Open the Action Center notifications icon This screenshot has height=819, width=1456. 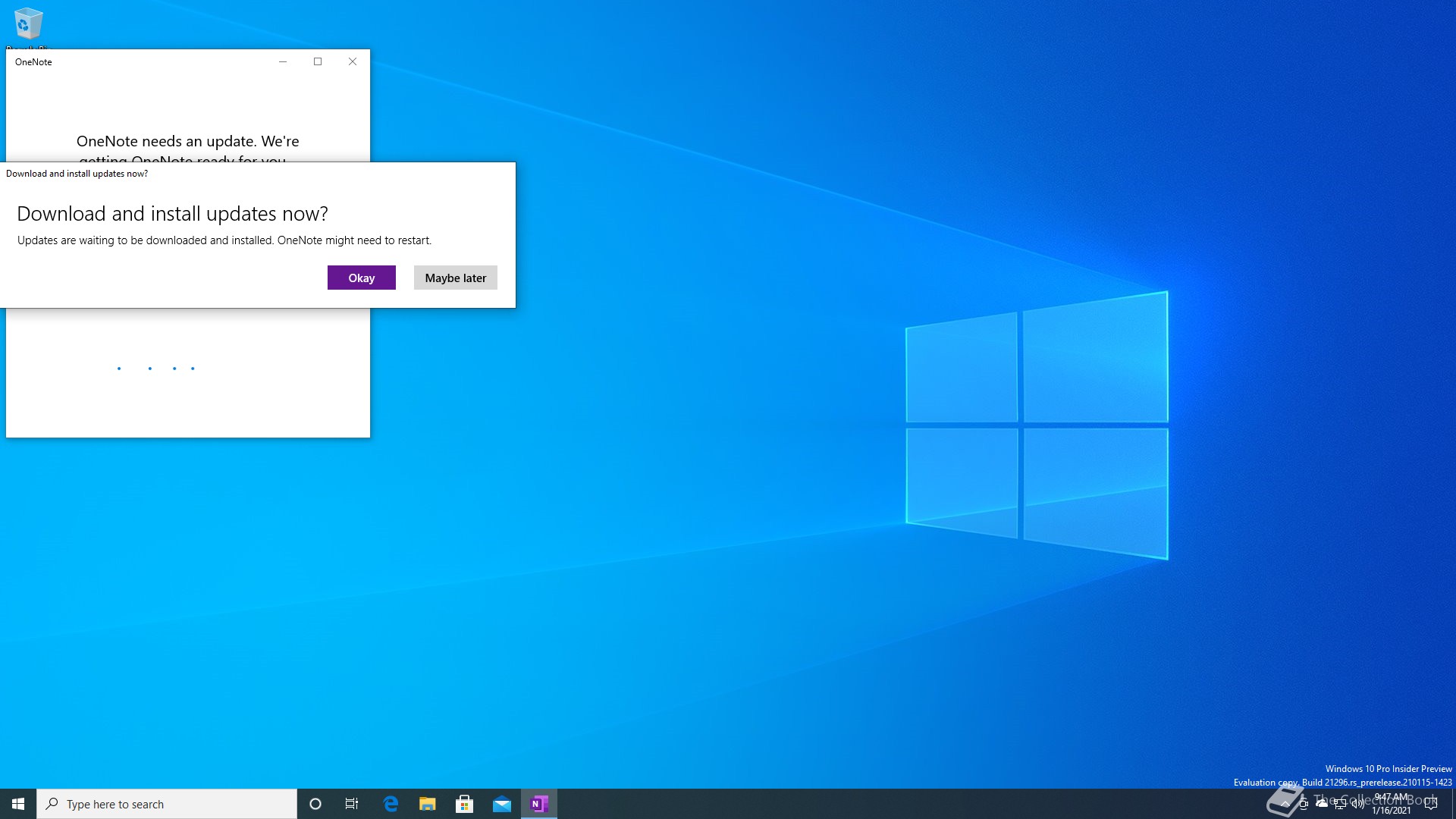1431,804
